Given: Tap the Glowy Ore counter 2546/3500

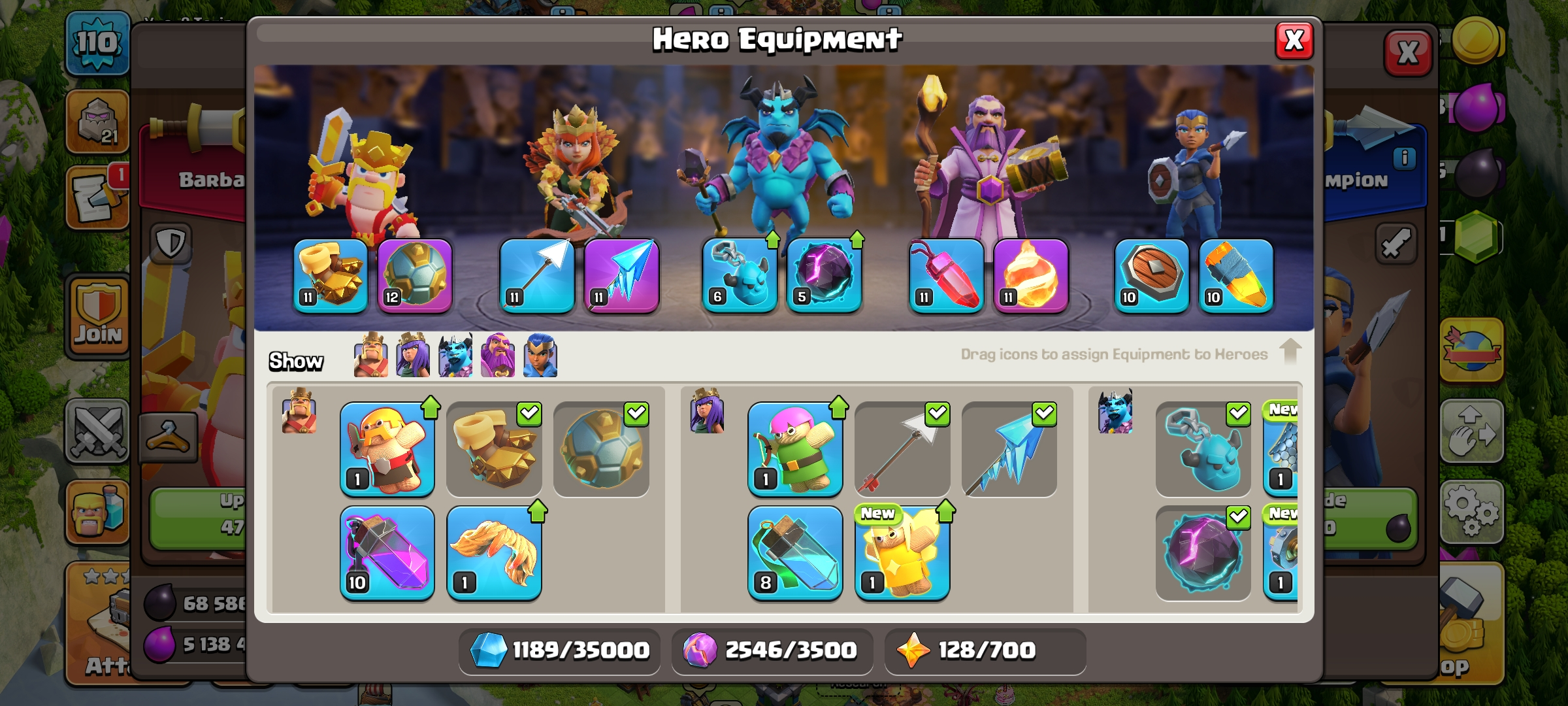Looking at the screenshot, I should click(772, 650).
